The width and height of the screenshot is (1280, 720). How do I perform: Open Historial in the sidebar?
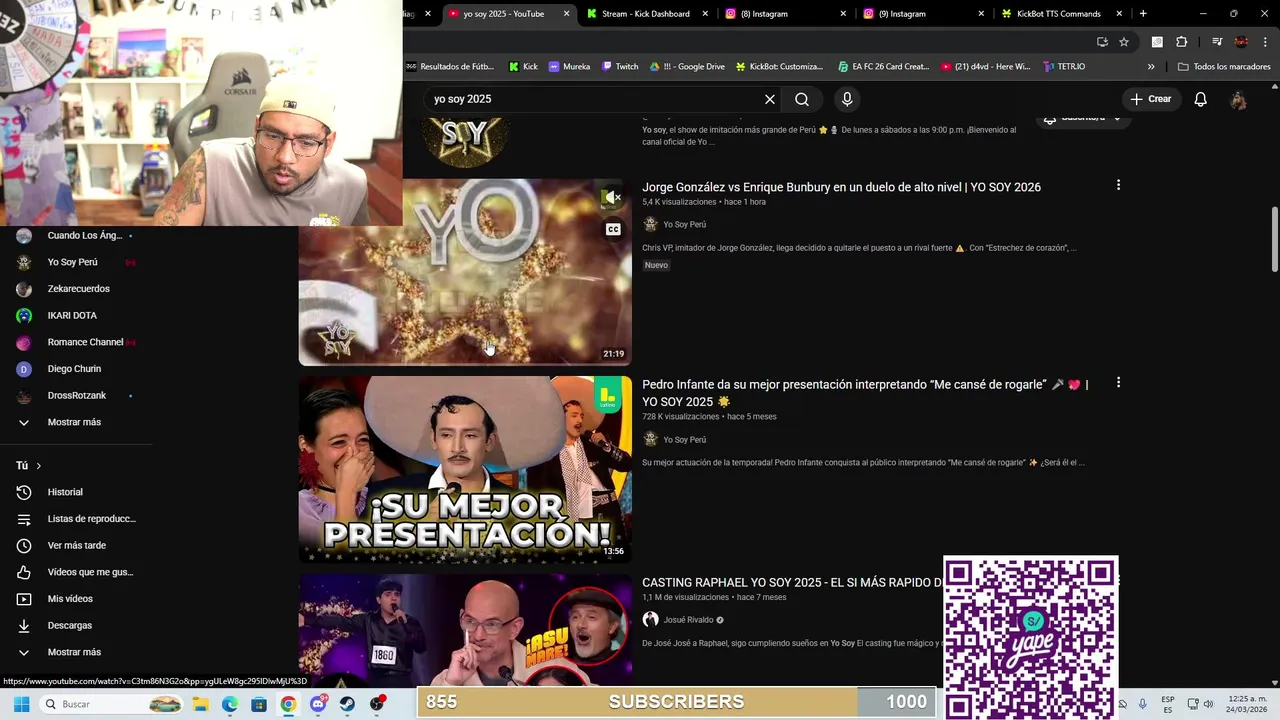tap(65, 492)
